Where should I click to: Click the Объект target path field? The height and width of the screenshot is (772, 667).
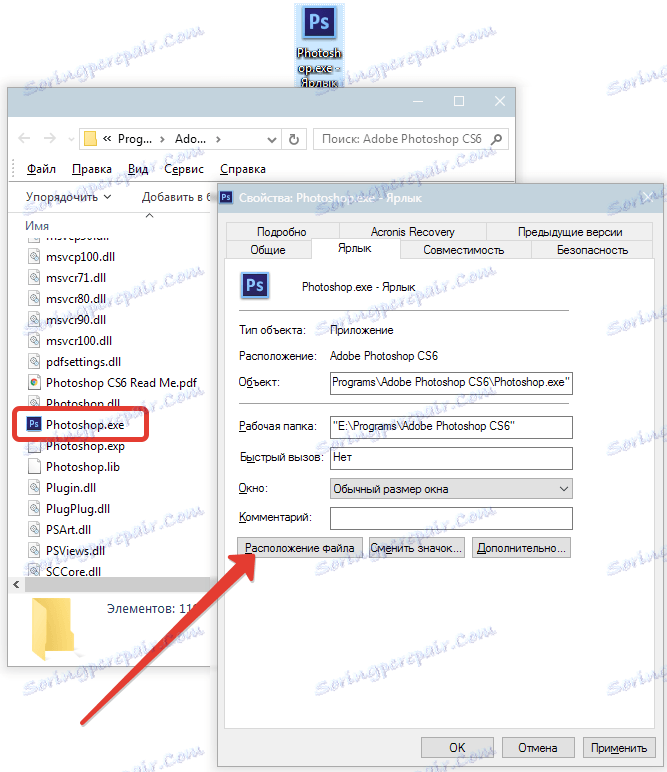pos(451,383)
